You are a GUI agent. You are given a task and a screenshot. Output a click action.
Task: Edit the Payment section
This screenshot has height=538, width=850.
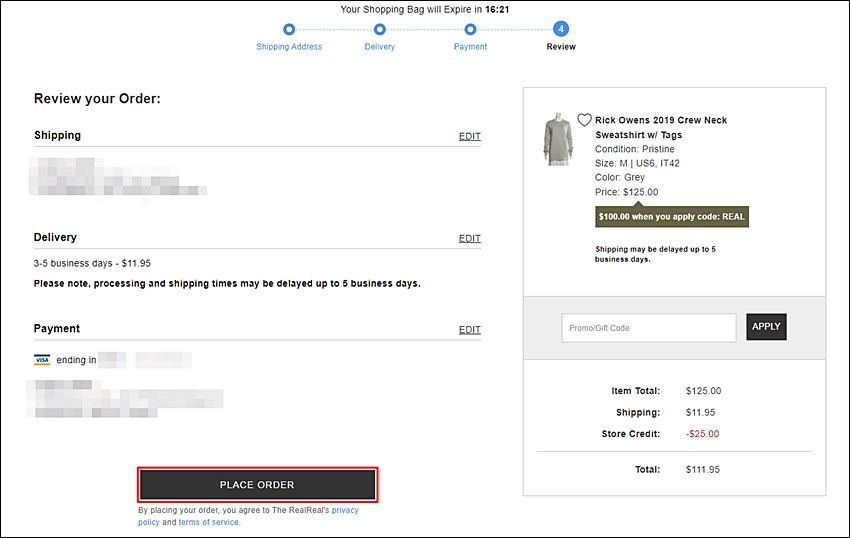coord(469,329)
